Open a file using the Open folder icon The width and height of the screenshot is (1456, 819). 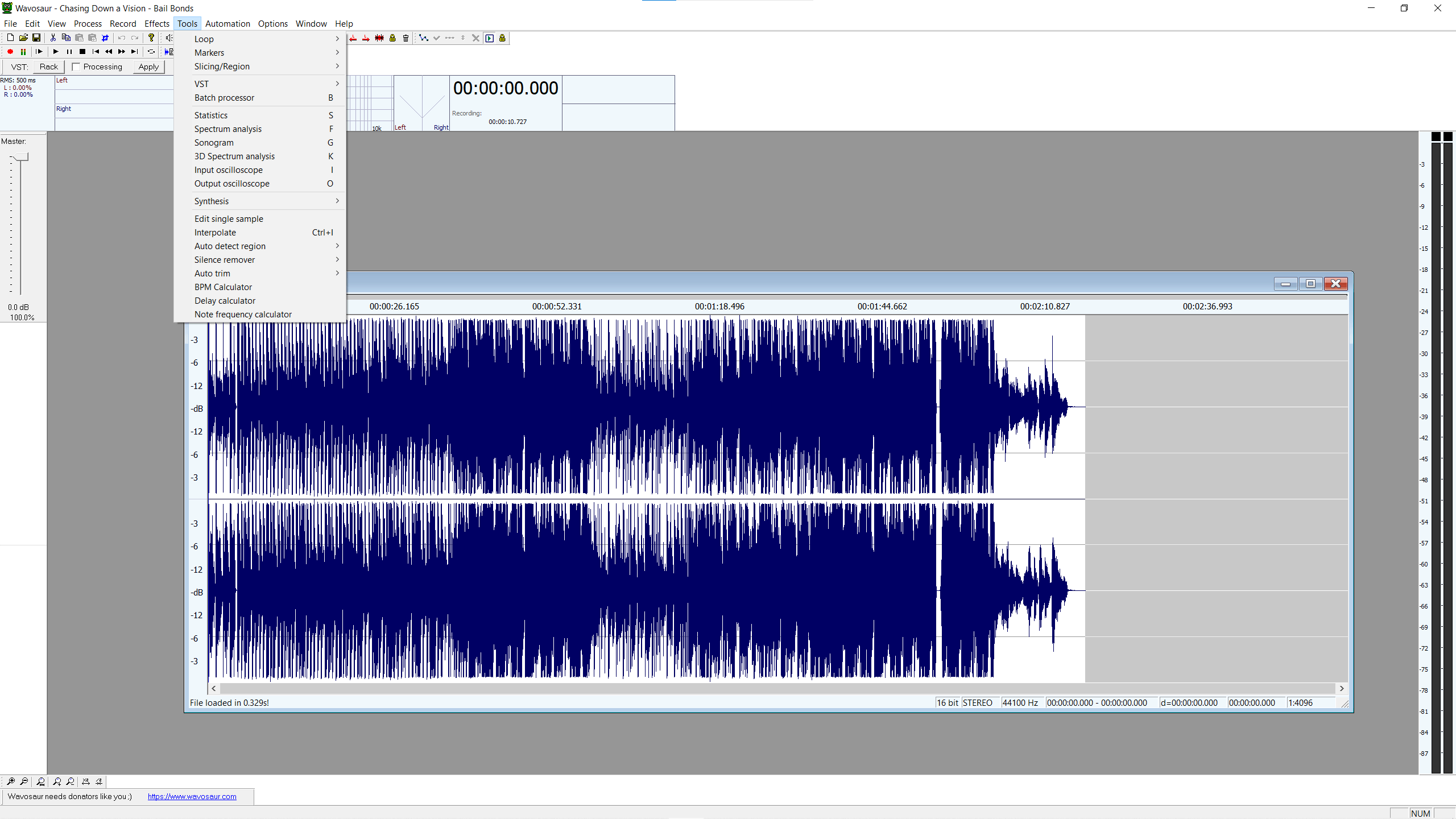tap(23, 38)
